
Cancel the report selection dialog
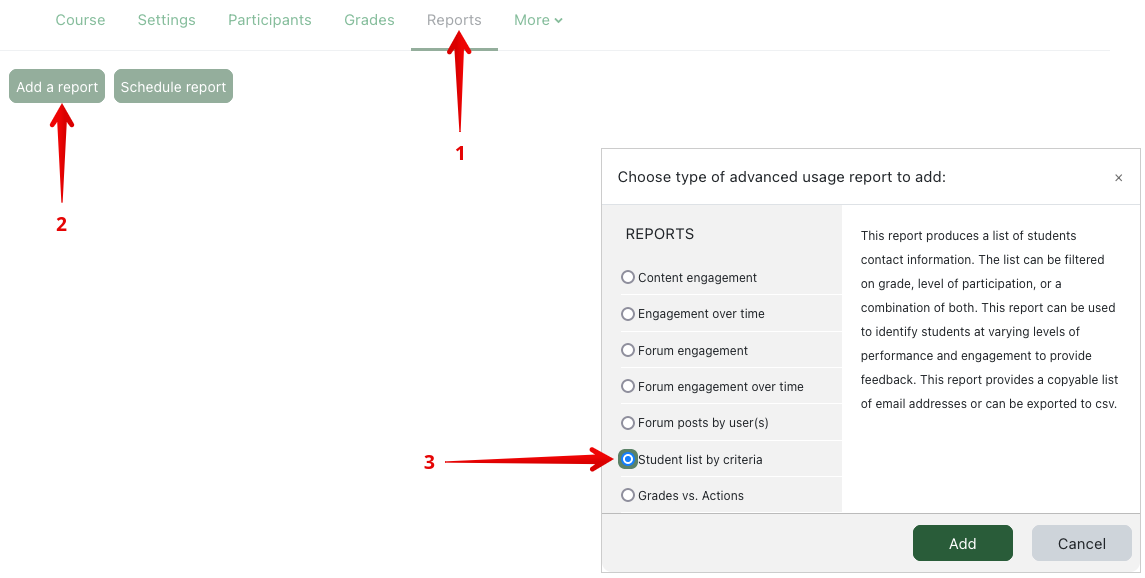1081,544
